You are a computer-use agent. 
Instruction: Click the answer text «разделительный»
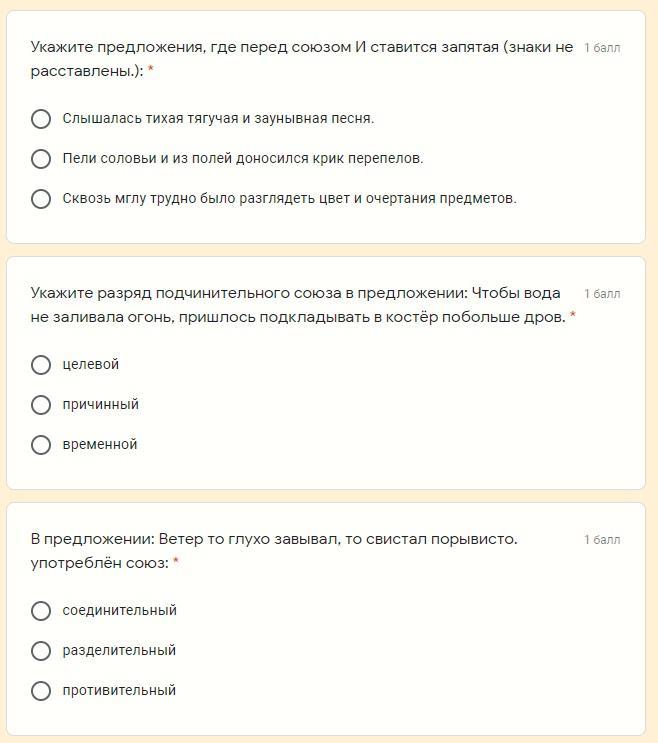(x=119, y=651)
